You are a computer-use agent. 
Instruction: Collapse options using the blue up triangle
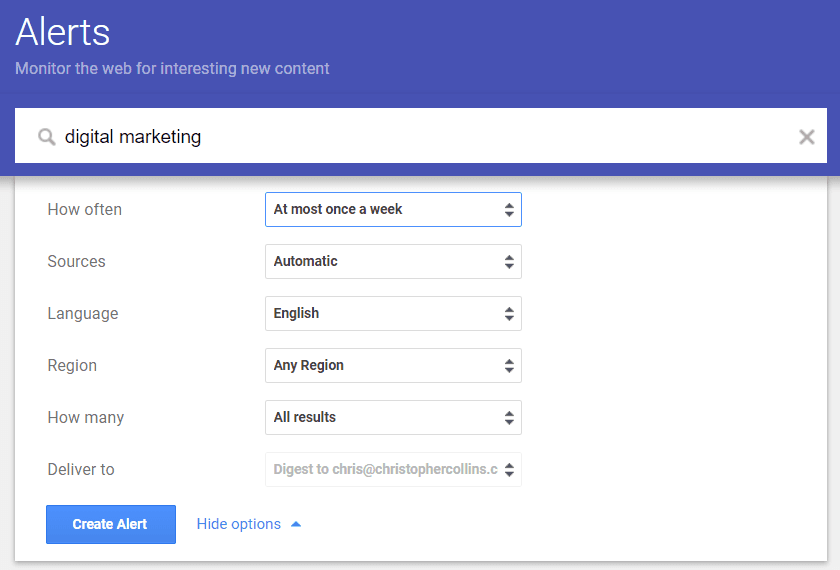coord(296,524)
